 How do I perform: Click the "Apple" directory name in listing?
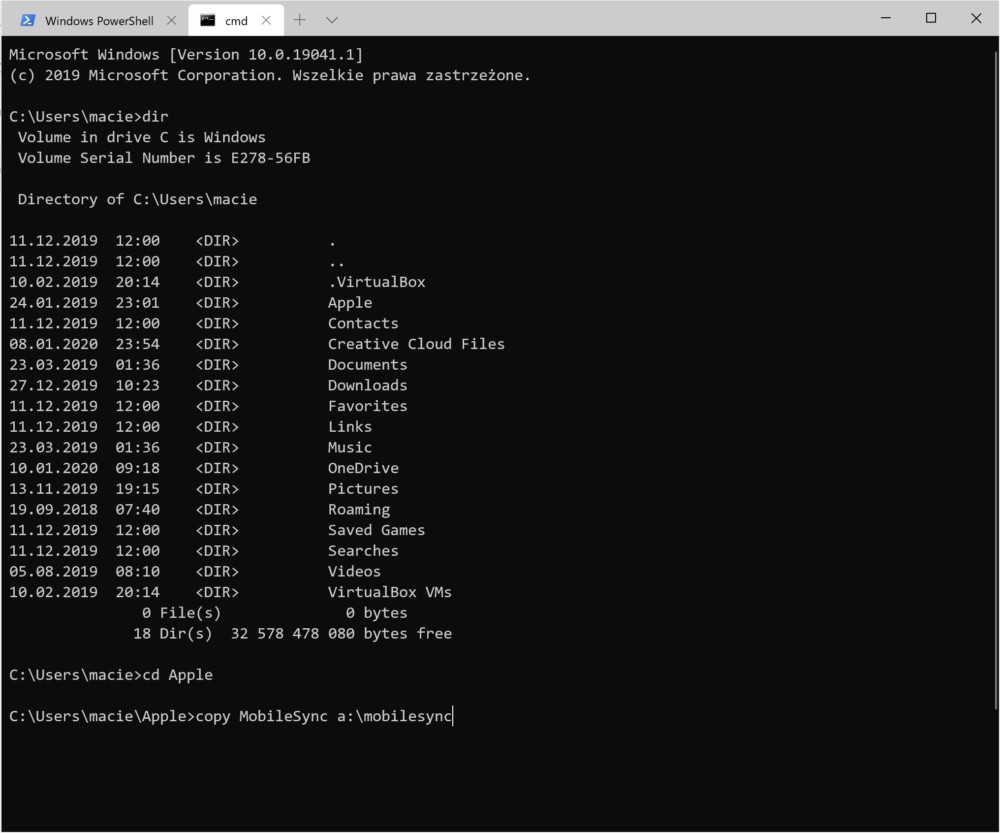point(349,303)
